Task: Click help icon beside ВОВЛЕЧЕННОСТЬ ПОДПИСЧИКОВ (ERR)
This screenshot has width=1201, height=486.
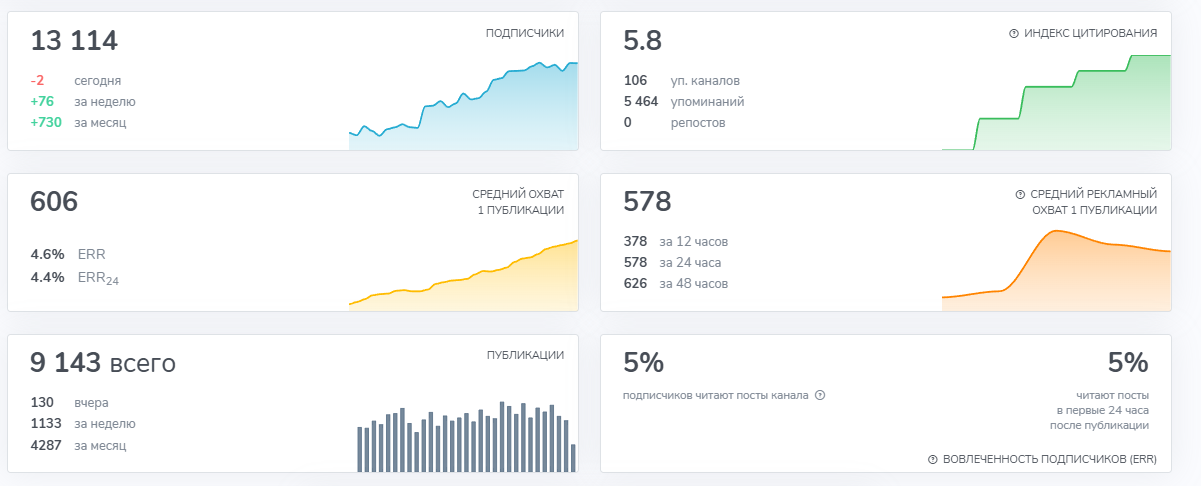Action: click(x=933, y=460)
